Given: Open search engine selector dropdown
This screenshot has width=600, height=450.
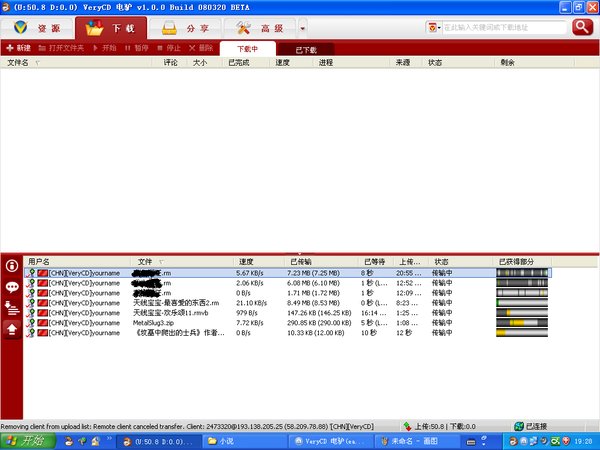Looking at the screenshot, I should [434, 28].
